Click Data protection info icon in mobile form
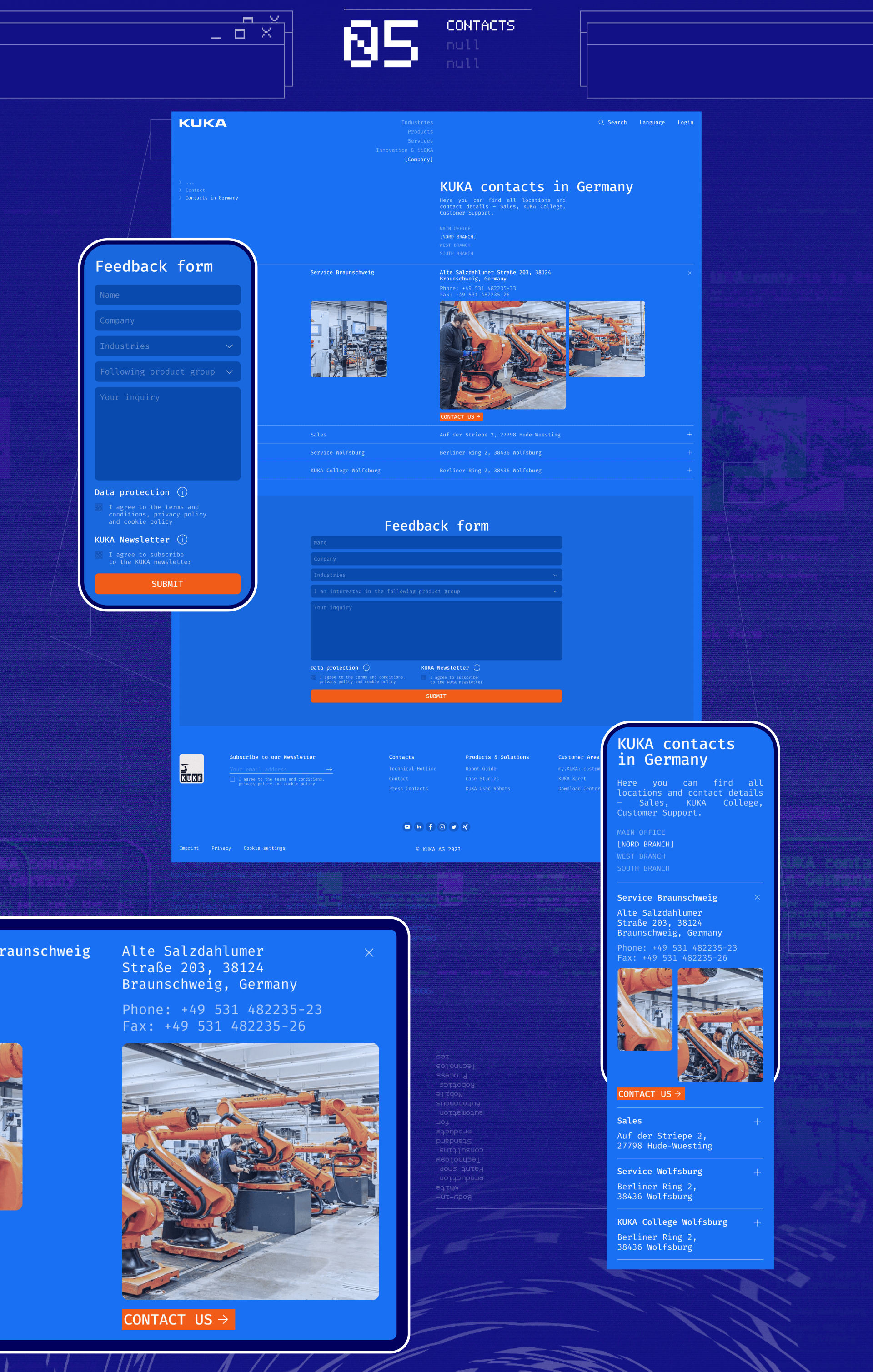The image size is (873, 1372). 182,492
